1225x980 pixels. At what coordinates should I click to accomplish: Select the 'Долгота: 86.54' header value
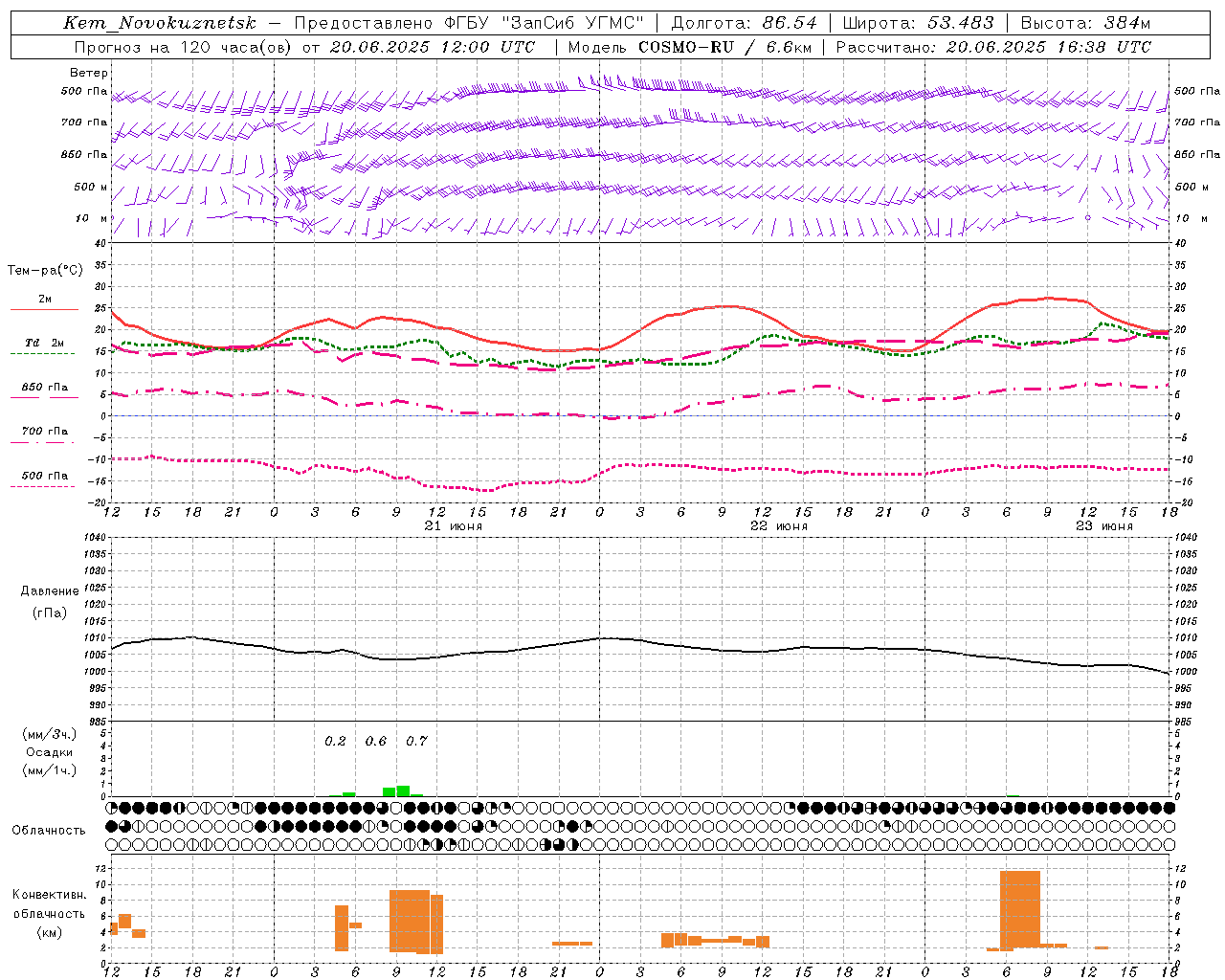[745, 23]
